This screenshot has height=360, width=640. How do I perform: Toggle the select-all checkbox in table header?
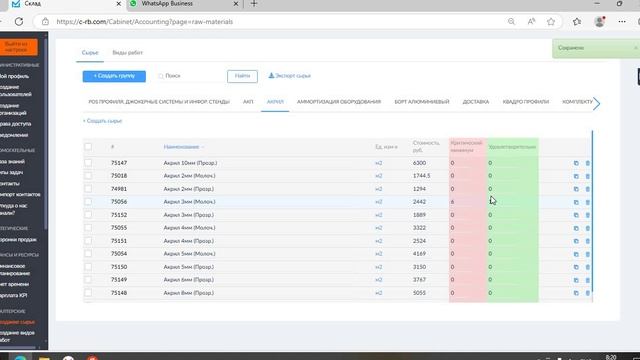(x=88, y=147)
